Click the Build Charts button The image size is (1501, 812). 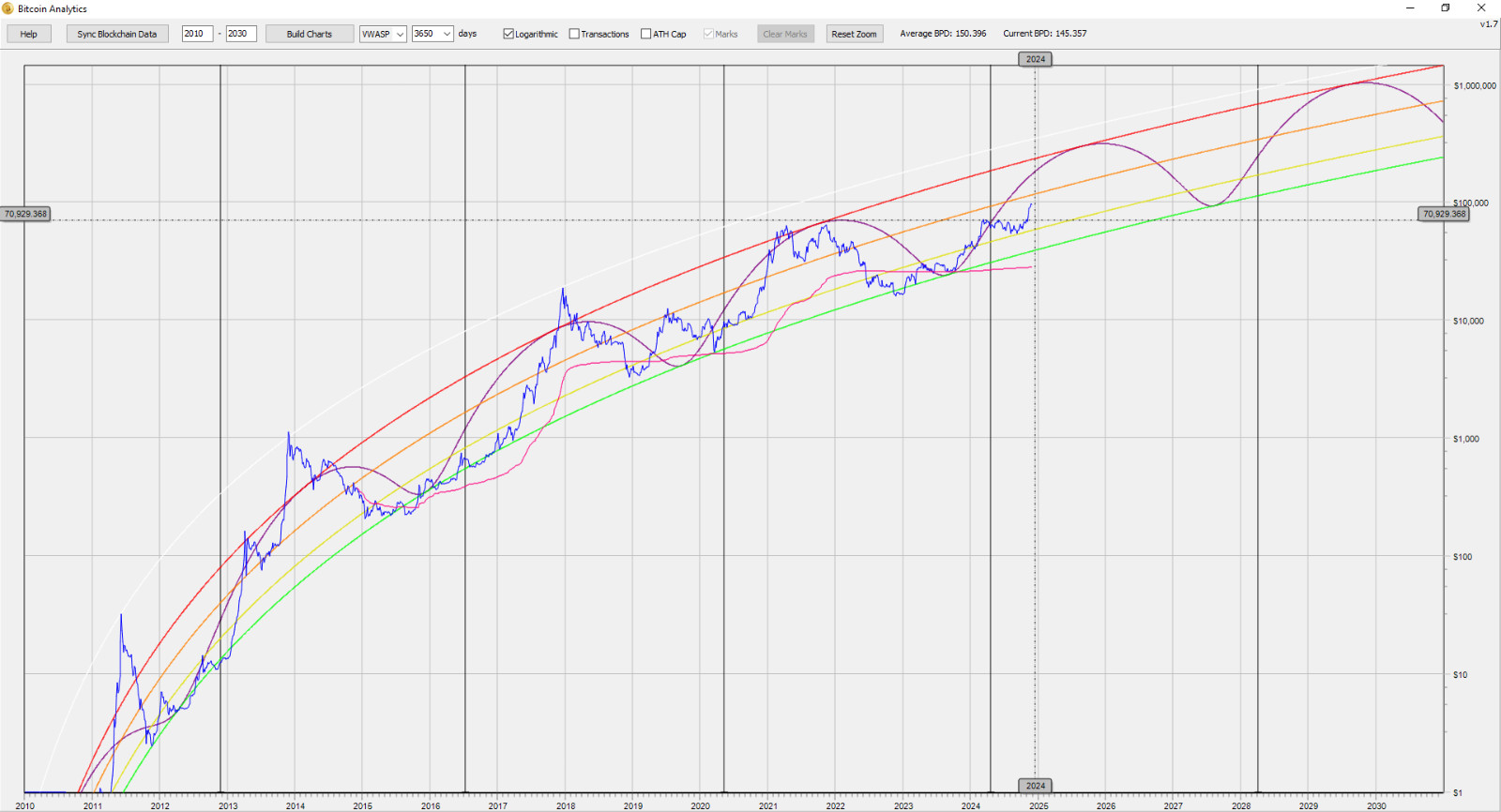tap(310, 34)
